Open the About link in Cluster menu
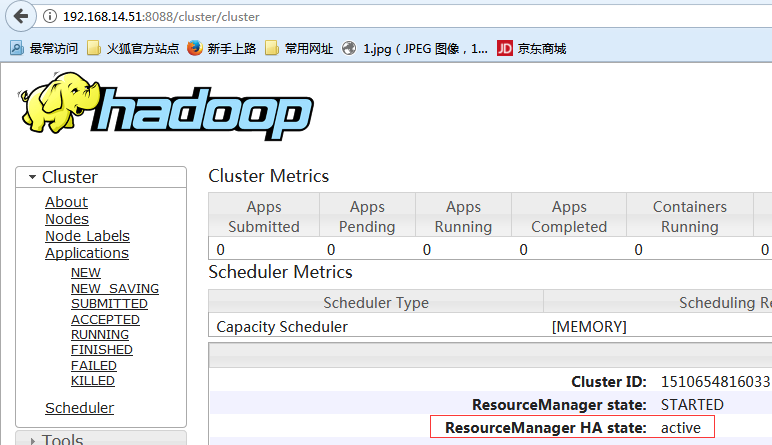The width and height of the screenshot is (772, 445). coord(66,202)
